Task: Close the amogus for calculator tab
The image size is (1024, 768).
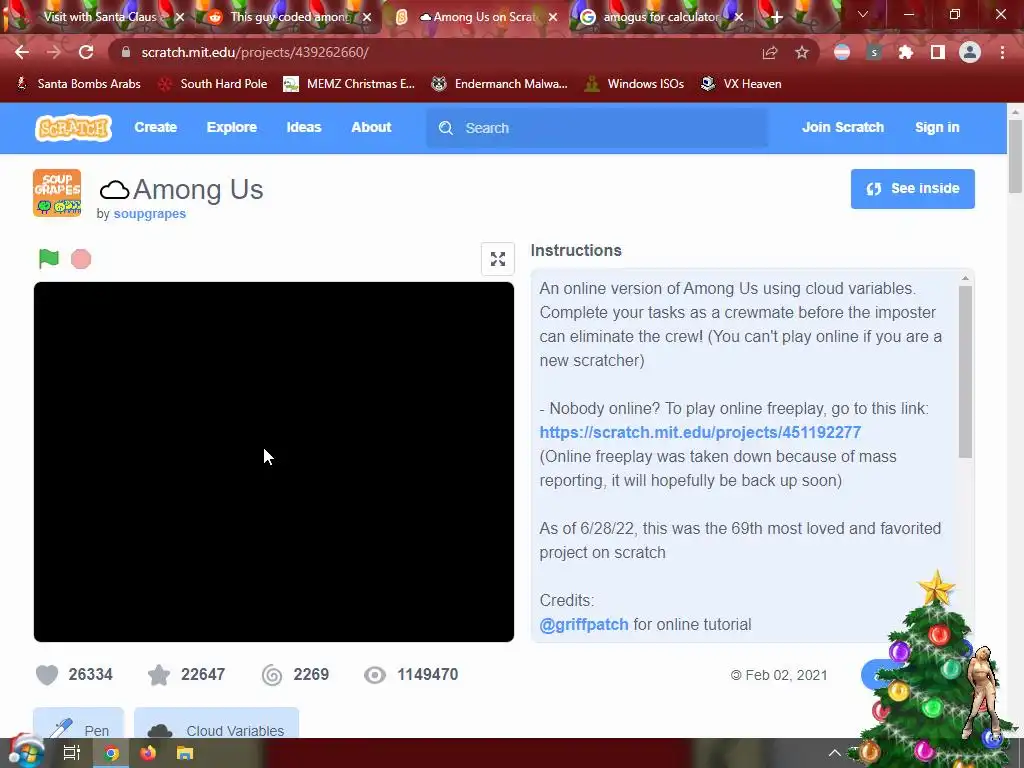Action: [739, 17]
